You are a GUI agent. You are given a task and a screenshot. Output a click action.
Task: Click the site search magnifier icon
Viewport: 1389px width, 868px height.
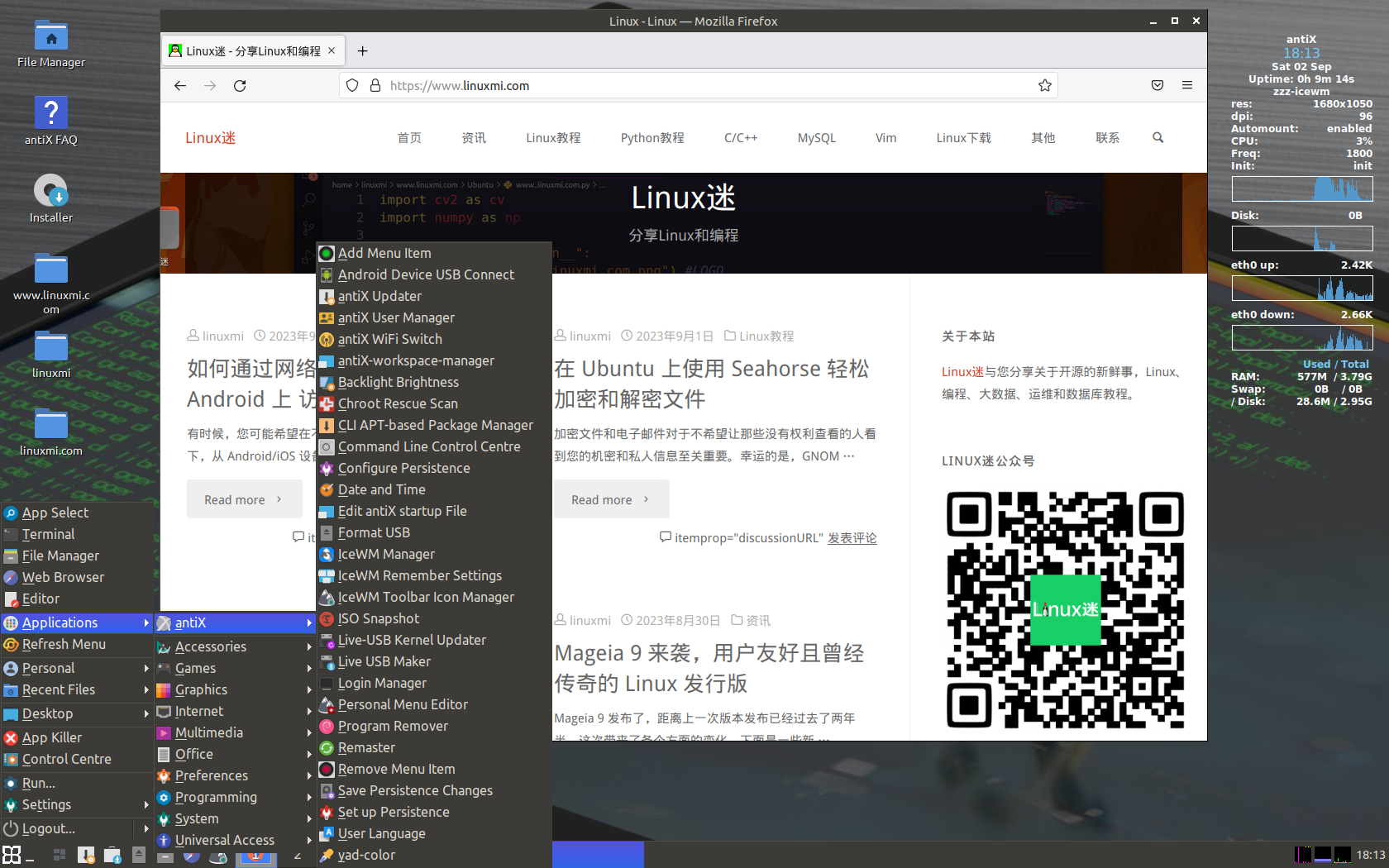(x=1158, y=137)
